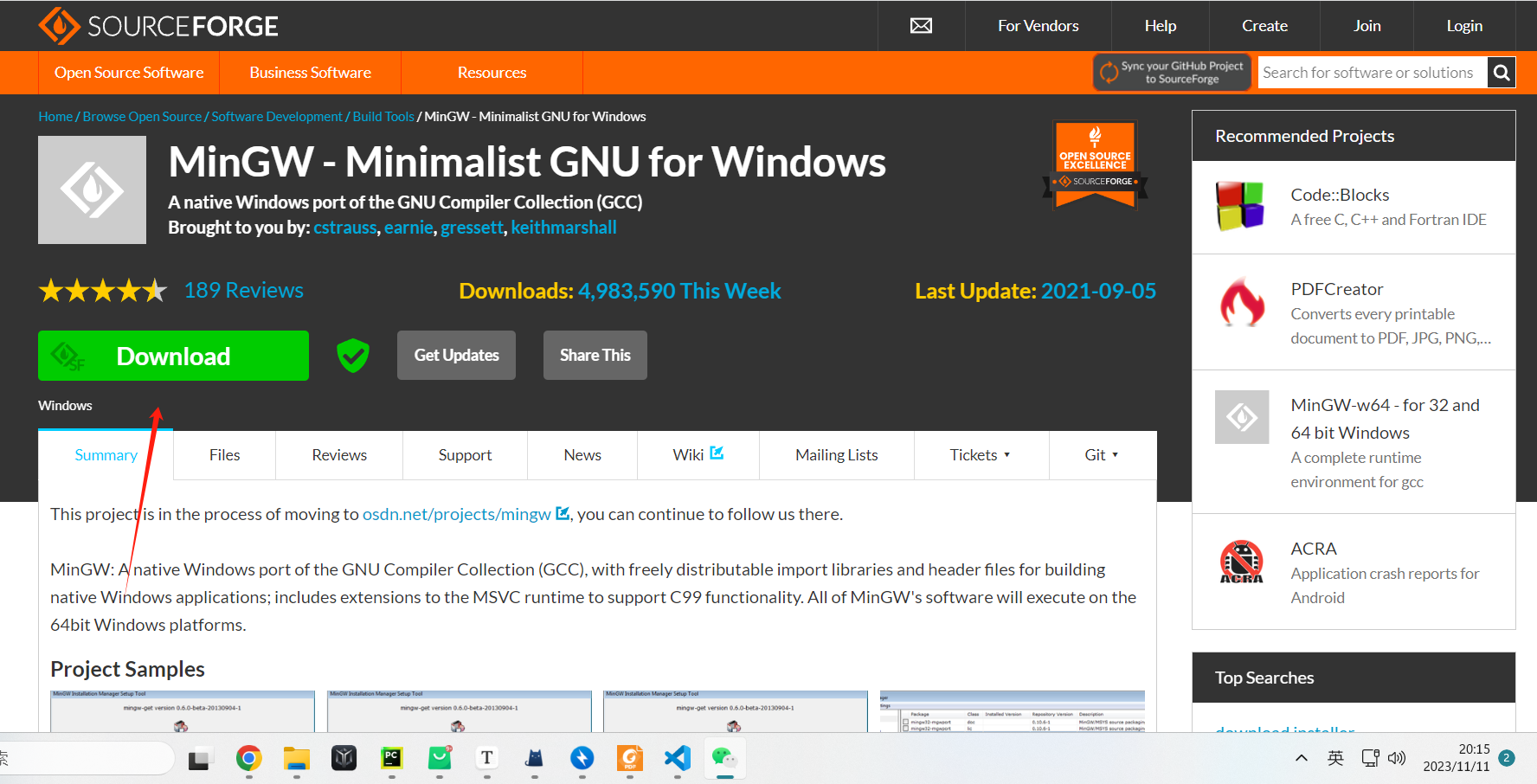Image resolution: width=1537 pixels, height=784 pixels.
Task: Open Chrome from the taskbar
Action: [x=249, y=759]
